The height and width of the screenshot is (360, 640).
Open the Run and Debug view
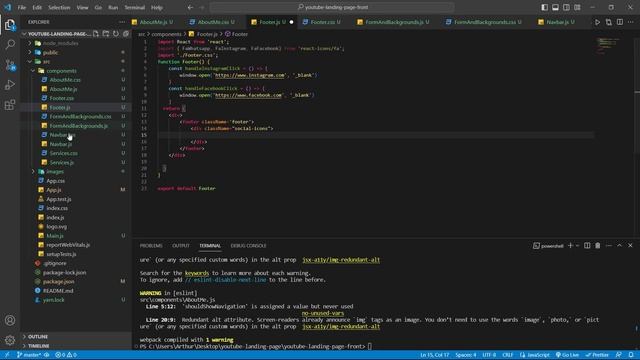[x=10, y=84]
